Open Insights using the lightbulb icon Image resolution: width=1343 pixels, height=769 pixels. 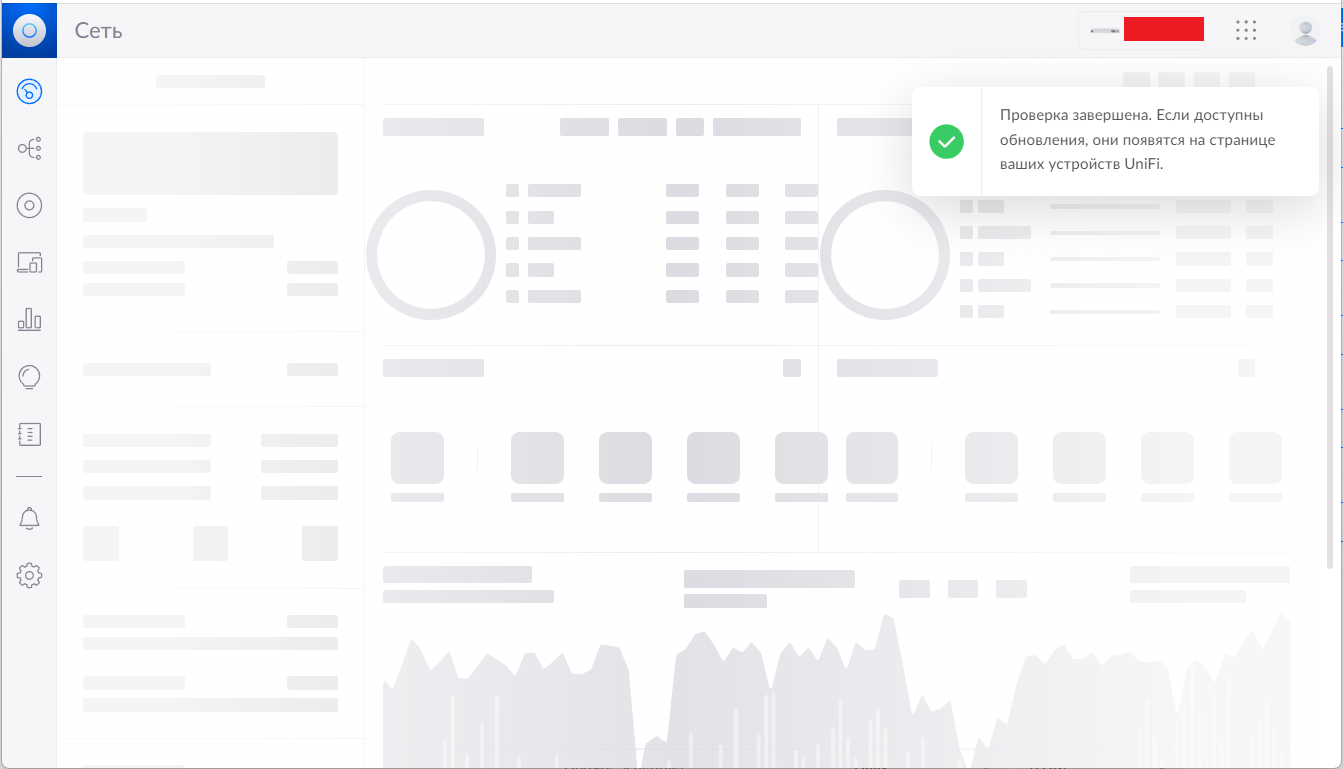tap(29, 377)
